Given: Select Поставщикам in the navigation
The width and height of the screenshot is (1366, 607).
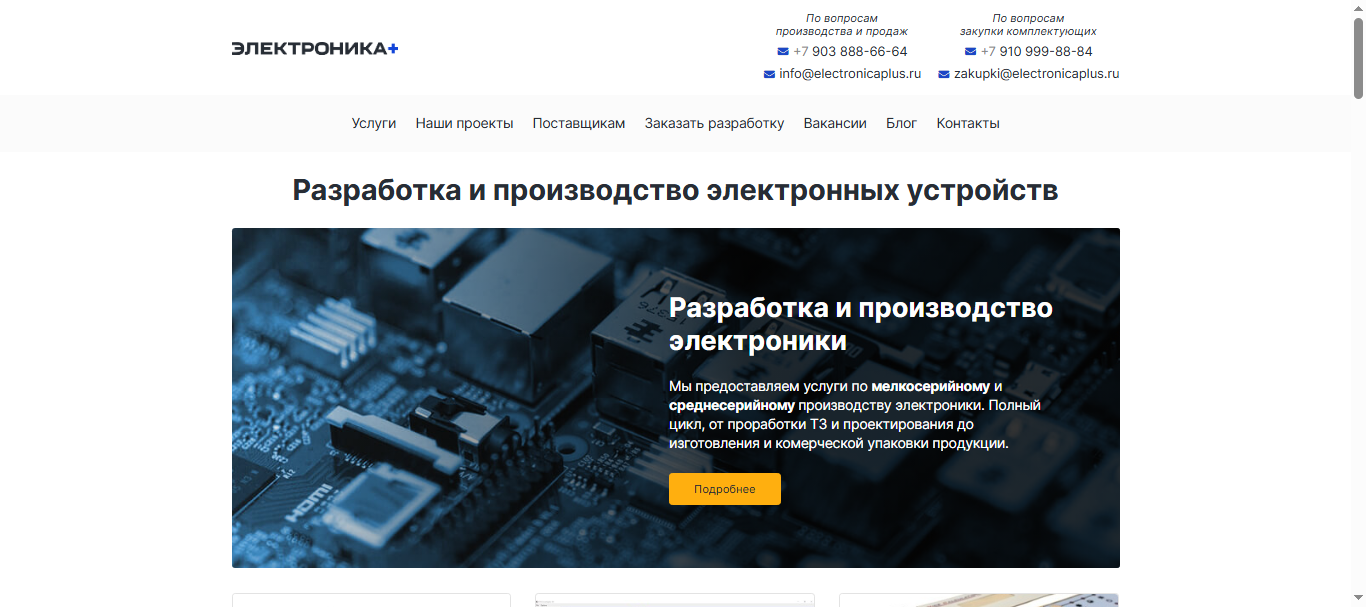Looking at the screenshot, I should coord(578,123).
